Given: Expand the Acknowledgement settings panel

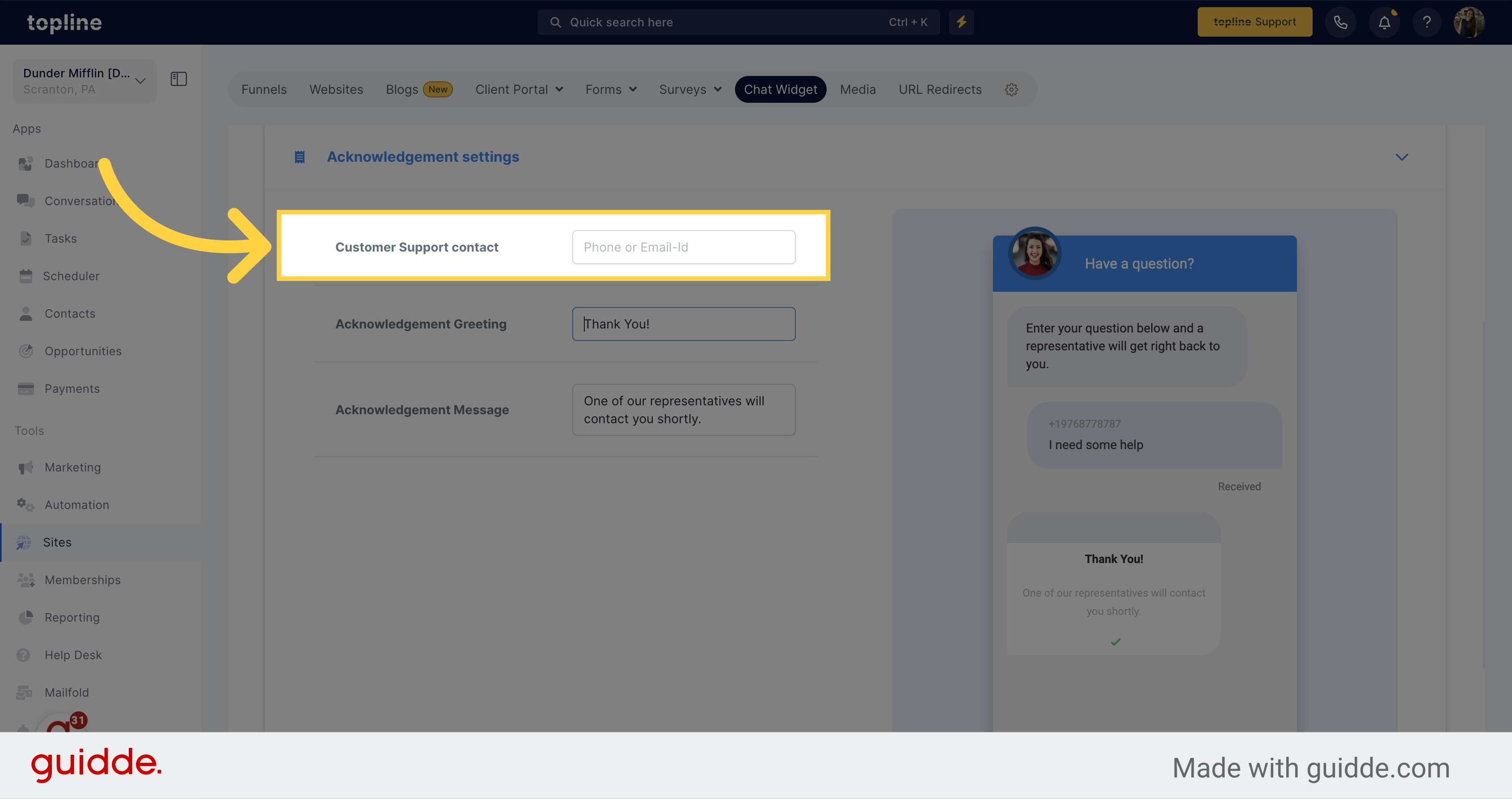Looking at the screenshot, I should click(1402, 157).
